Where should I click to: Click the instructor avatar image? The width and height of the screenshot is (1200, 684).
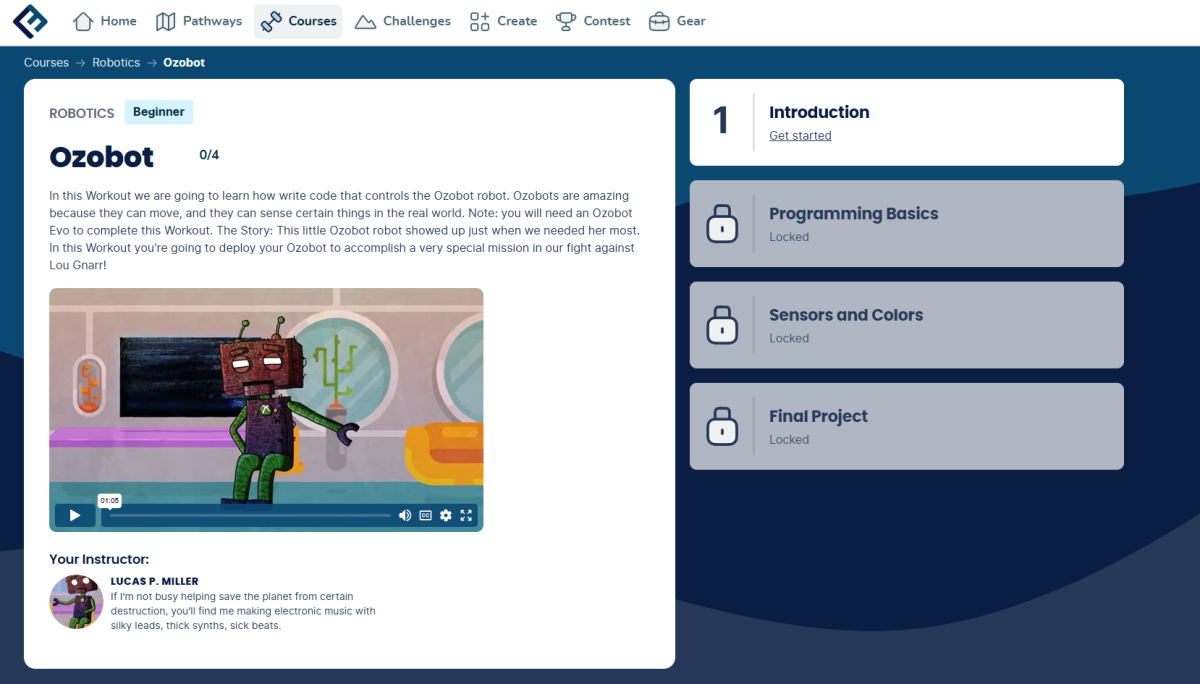[x=76, y=602]
